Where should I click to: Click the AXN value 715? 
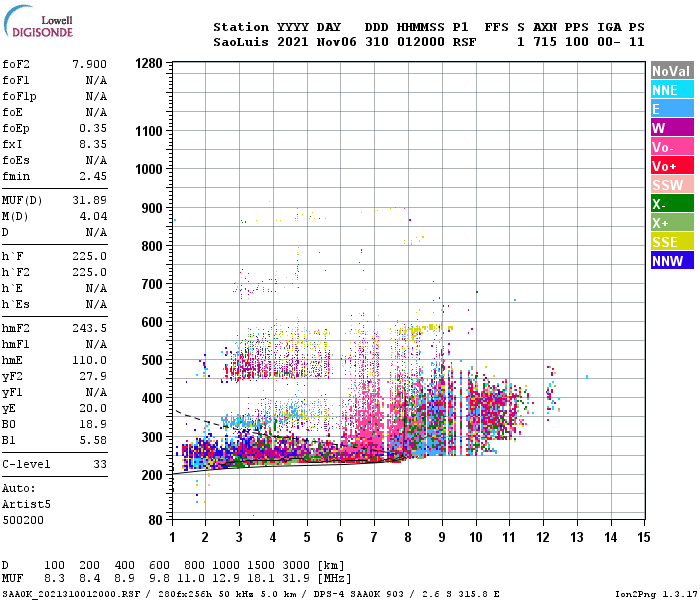(x=545, y=42)
